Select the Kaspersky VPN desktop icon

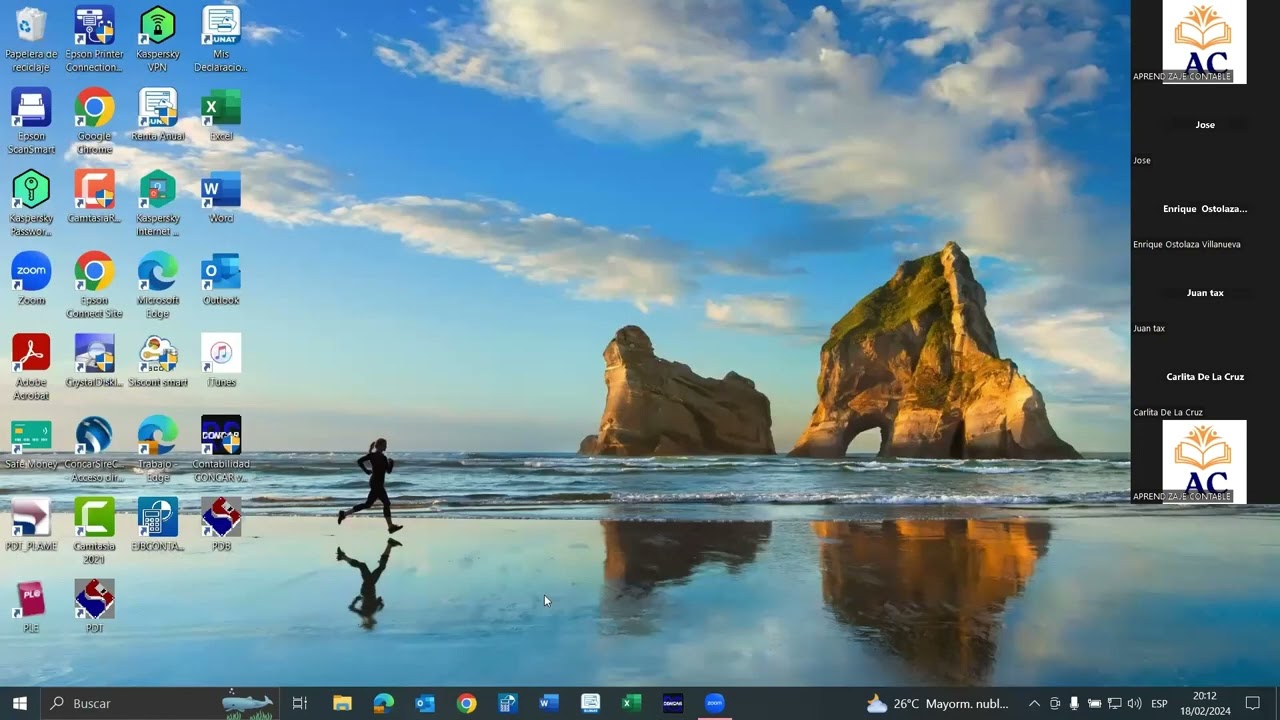157,38
